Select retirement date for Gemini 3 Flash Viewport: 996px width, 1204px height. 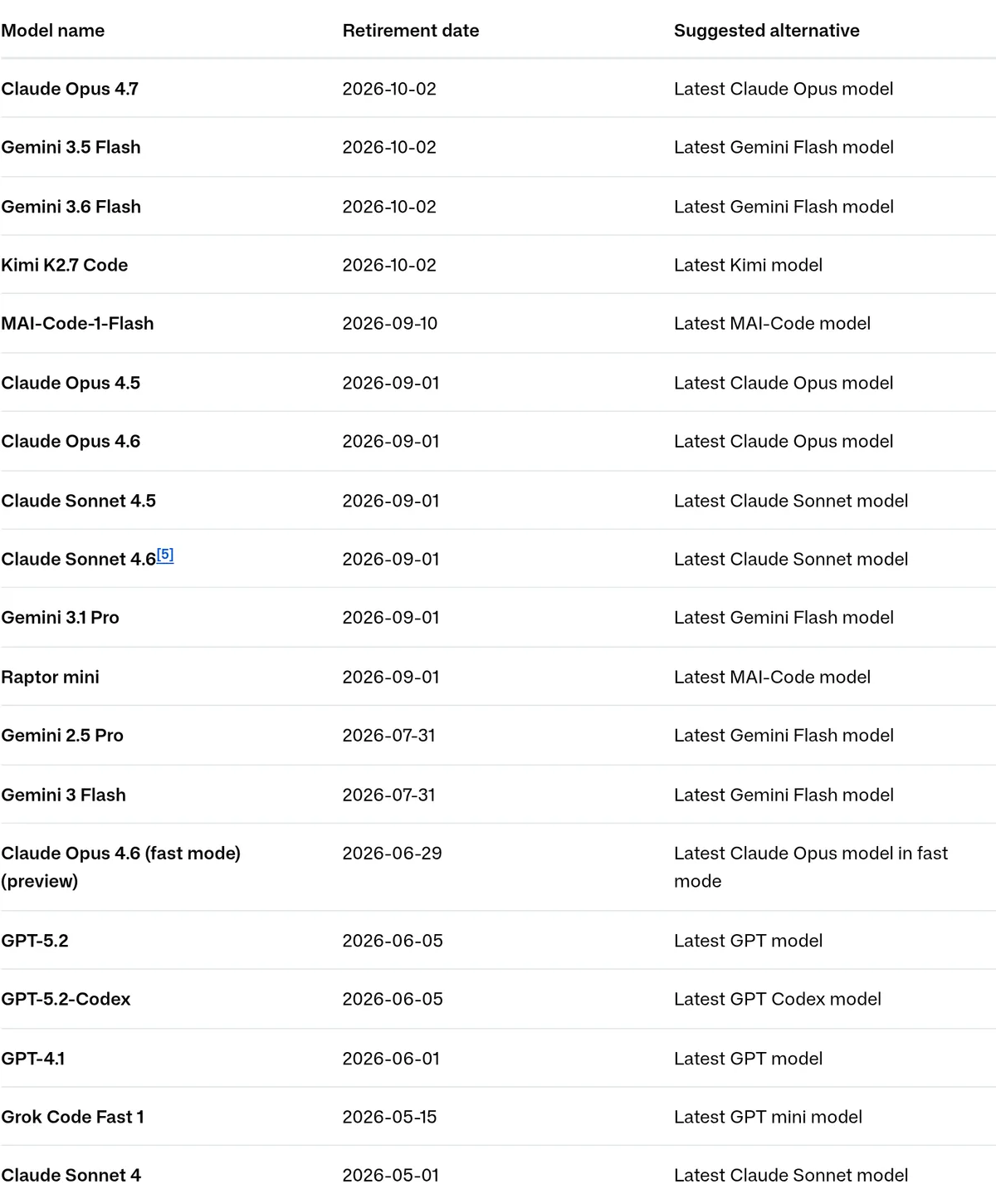coord(389,795)
